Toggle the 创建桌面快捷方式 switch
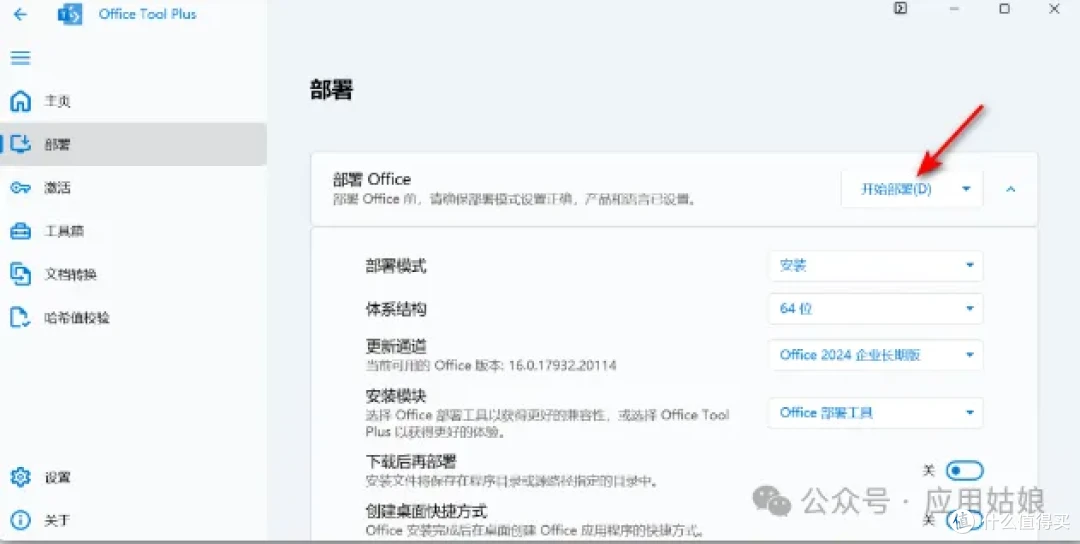Screen dimensions: 1080x544 964,520
